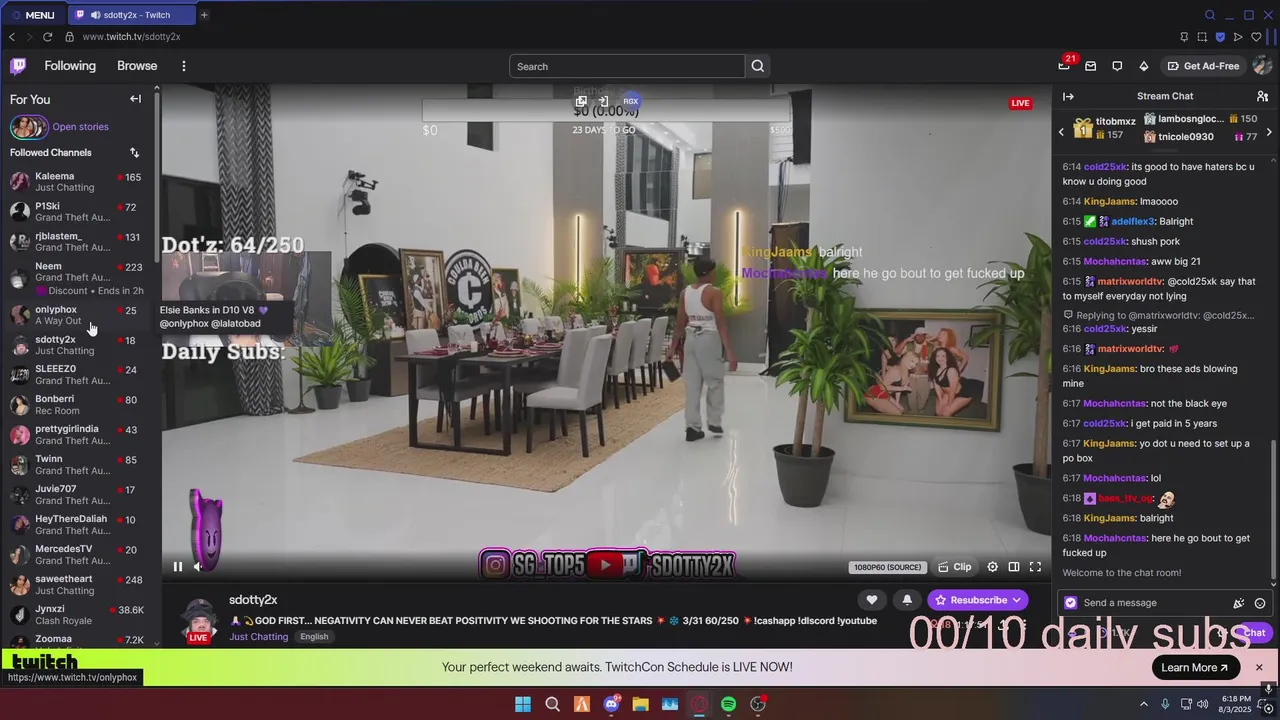The image size is (1280, 720).
Task: Click the Just Chatting category link
Action: click(258, 637)
